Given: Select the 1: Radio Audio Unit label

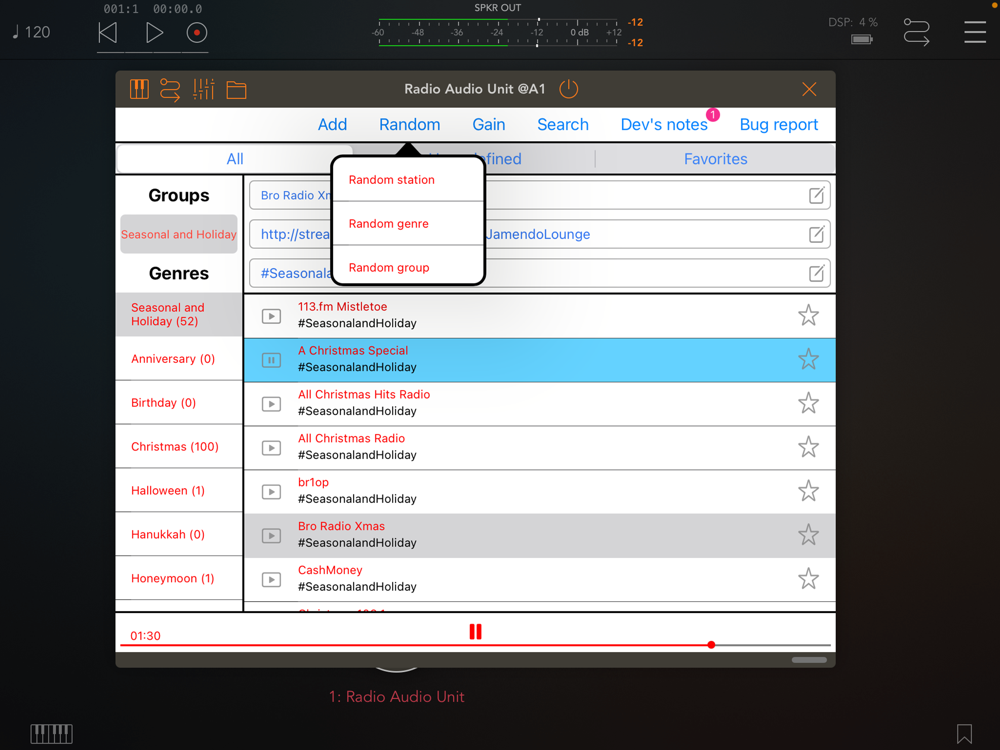Looking at the screenshot, I should coord(396,697).
